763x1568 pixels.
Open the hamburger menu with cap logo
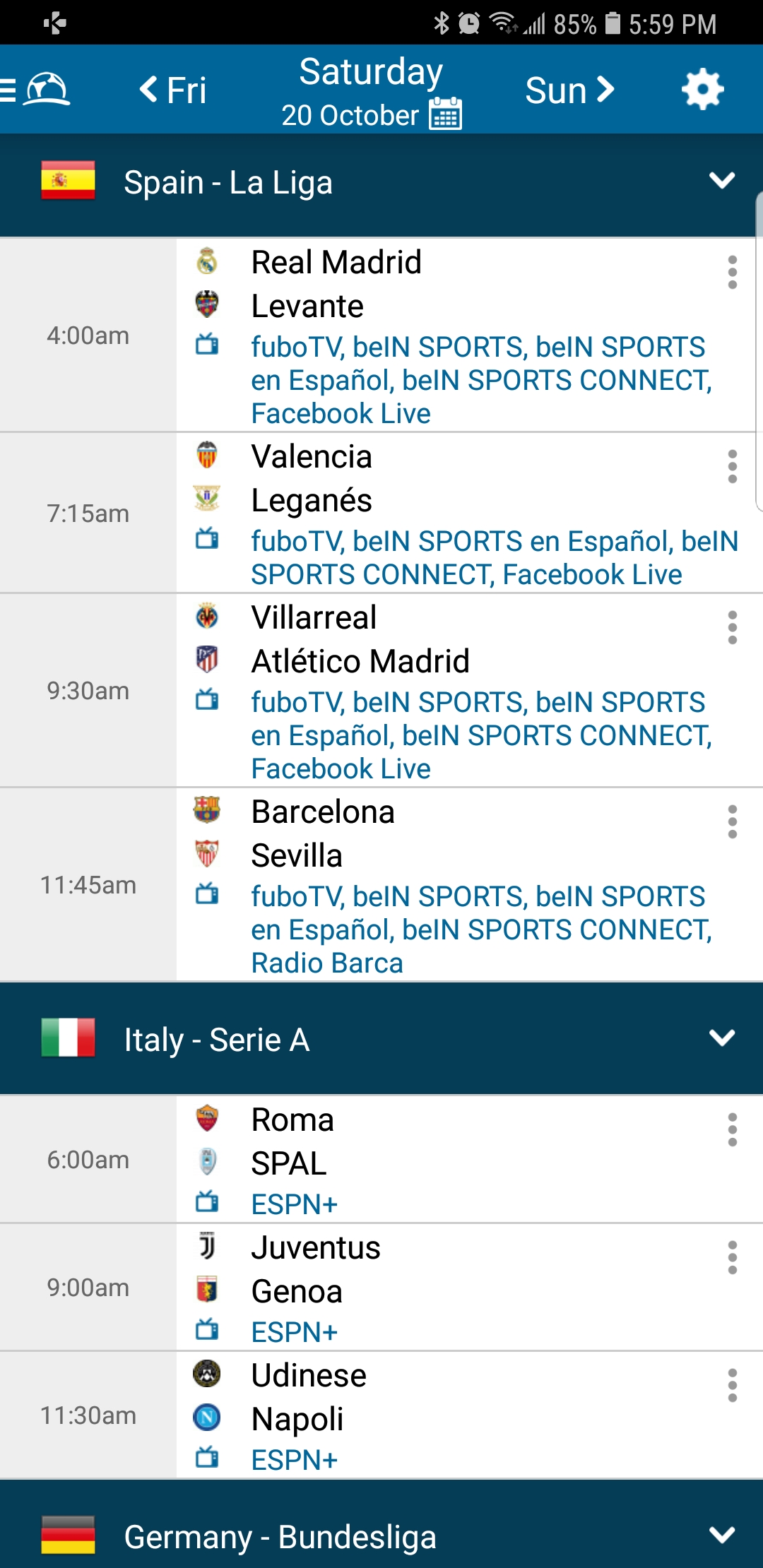[x=35, y=90]
